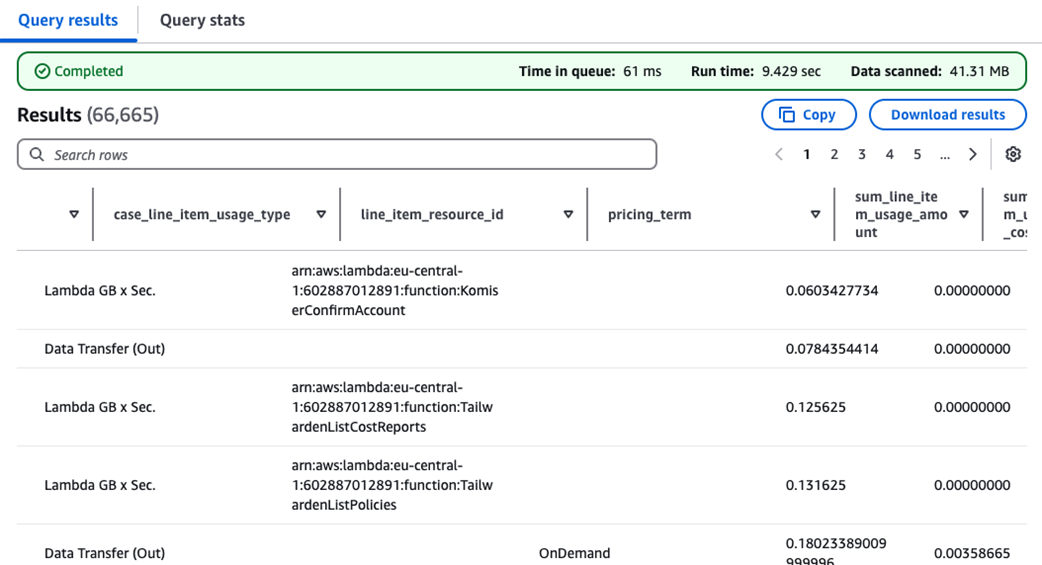Switch to the Query stats tab
Image resolution: width=1042 pixels, height=565 pixels.
coord(202,20)
